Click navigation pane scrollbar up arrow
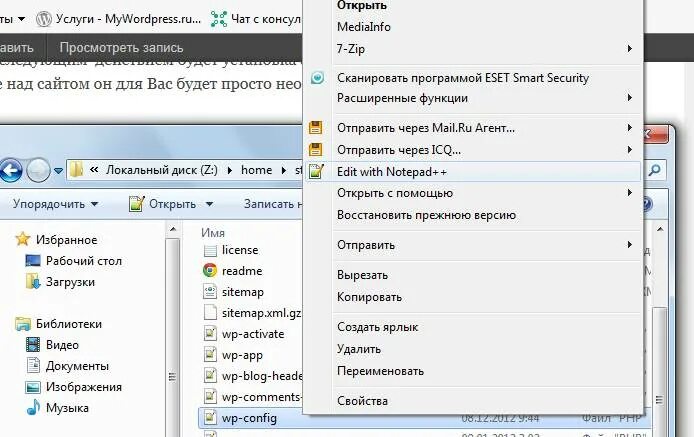694x437 pixels. (173, 229)
